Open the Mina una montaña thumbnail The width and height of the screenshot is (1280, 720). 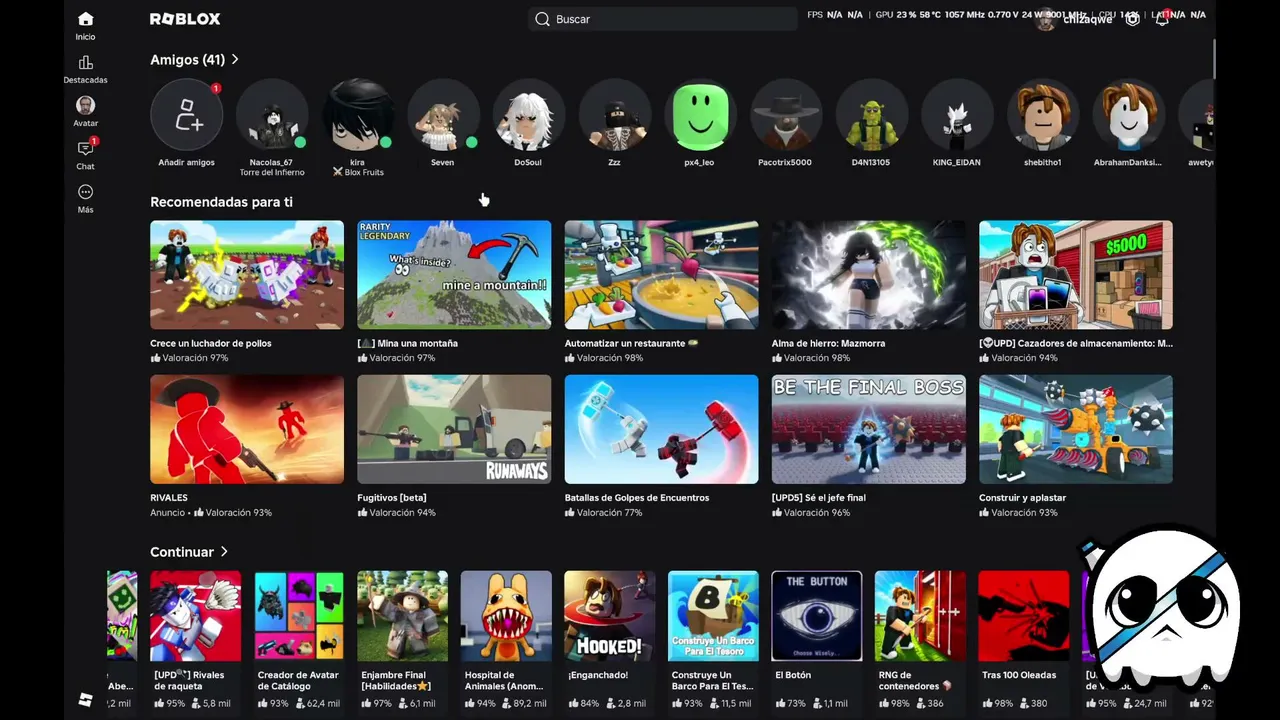point(454,275)
